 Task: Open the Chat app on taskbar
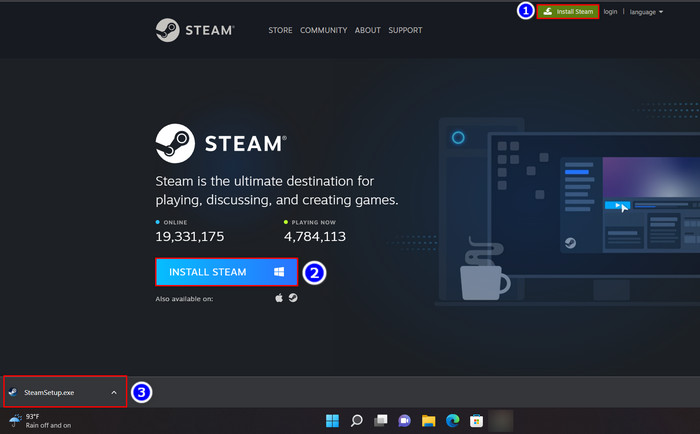click(x=404, y=421)
